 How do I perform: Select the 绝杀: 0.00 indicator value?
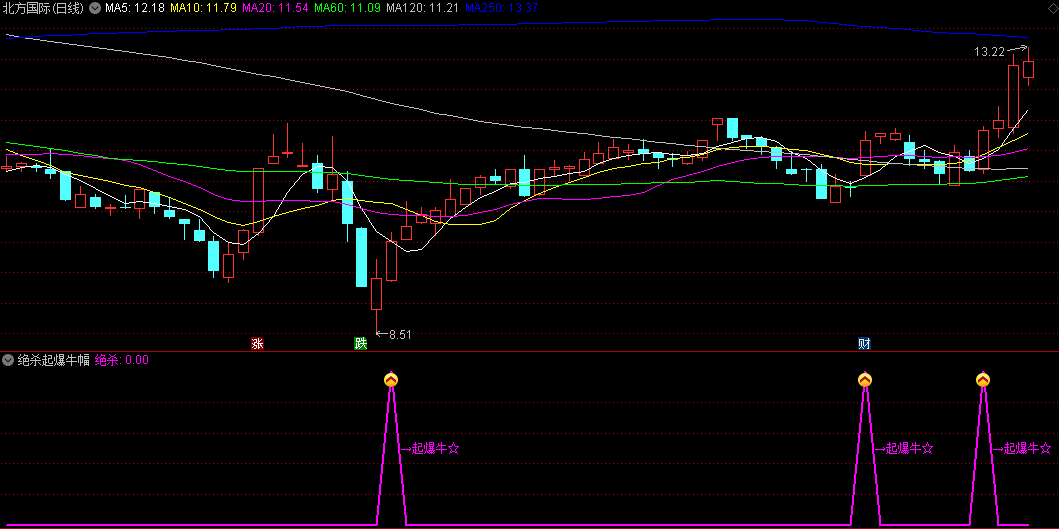(x=122, y=360)
